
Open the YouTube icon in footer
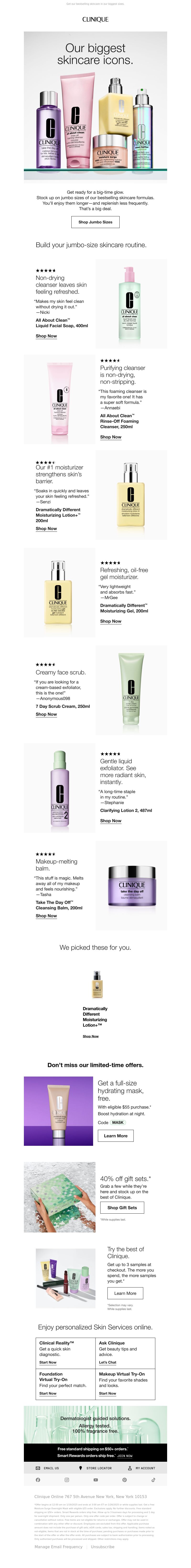[x=95, y=1480]
